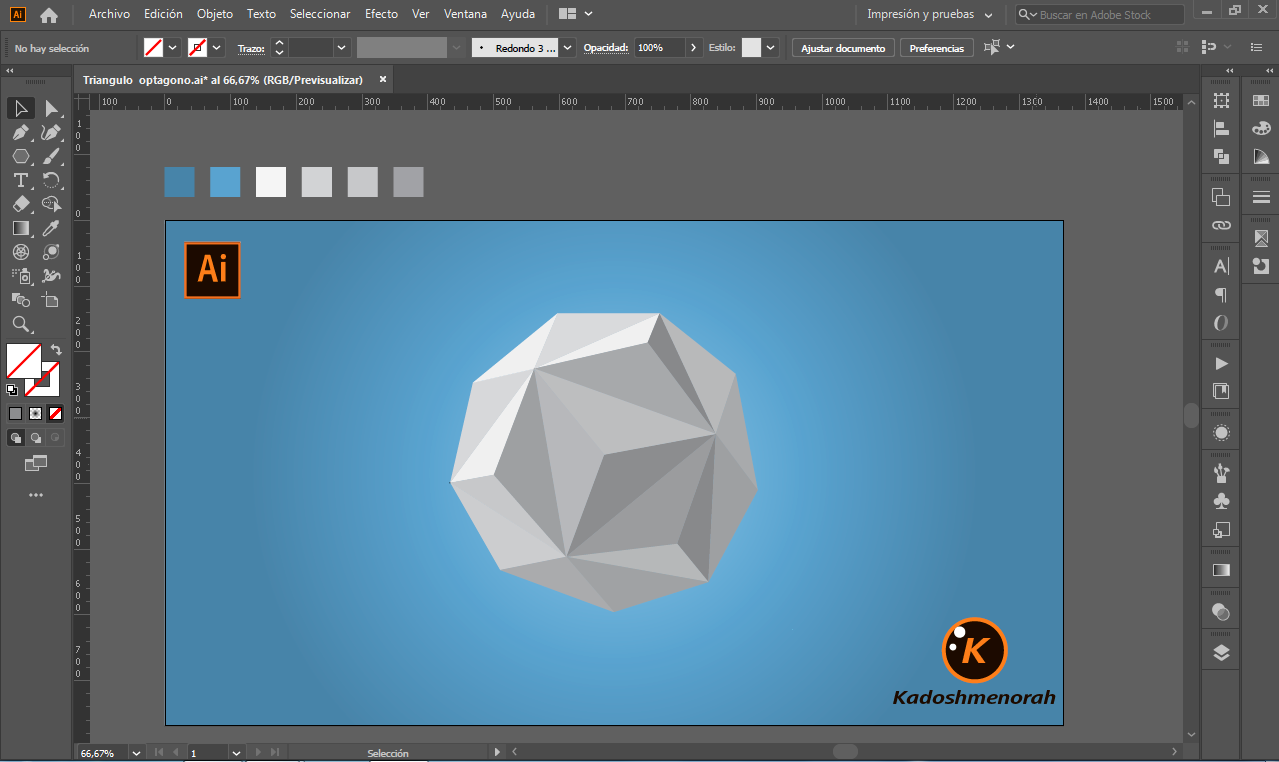The image size is (1279, 762).
Task: Switch to Draw Behind mode
Action: coord(36,438)
